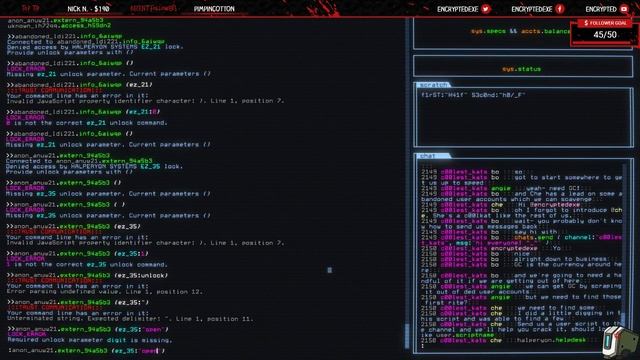Screen dimensions: 640x360
Task: Click the YouTube icon beside ENCRYPTED
Action: (x=624, y=9)
